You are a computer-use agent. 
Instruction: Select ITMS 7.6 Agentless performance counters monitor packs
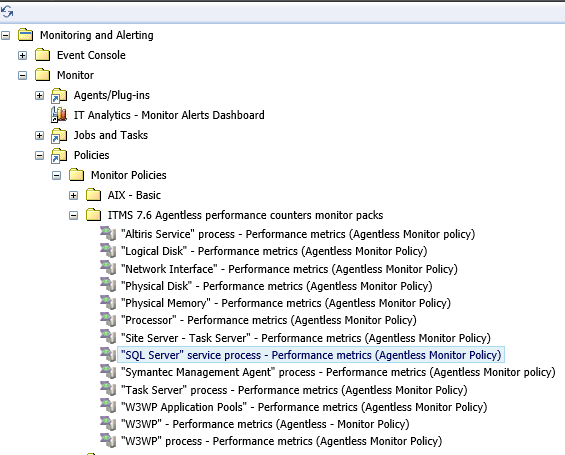click(245, 215)
